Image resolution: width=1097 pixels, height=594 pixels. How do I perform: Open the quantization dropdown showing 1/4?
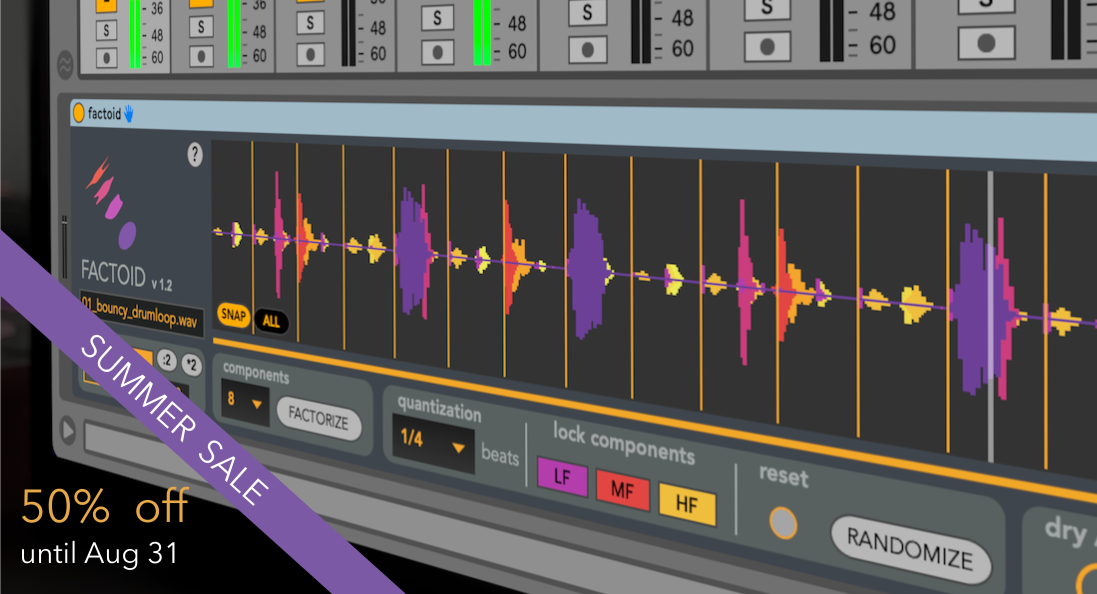433,444
